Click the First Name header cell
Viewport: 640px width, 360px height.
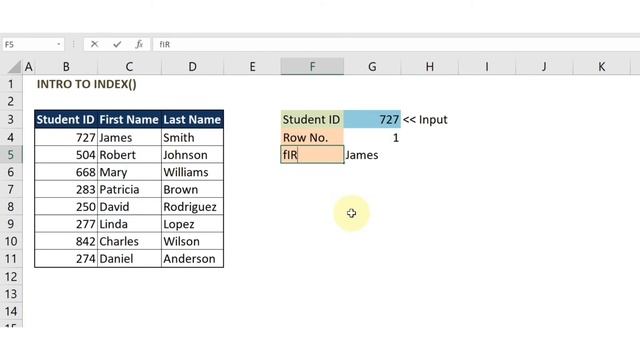129,119
